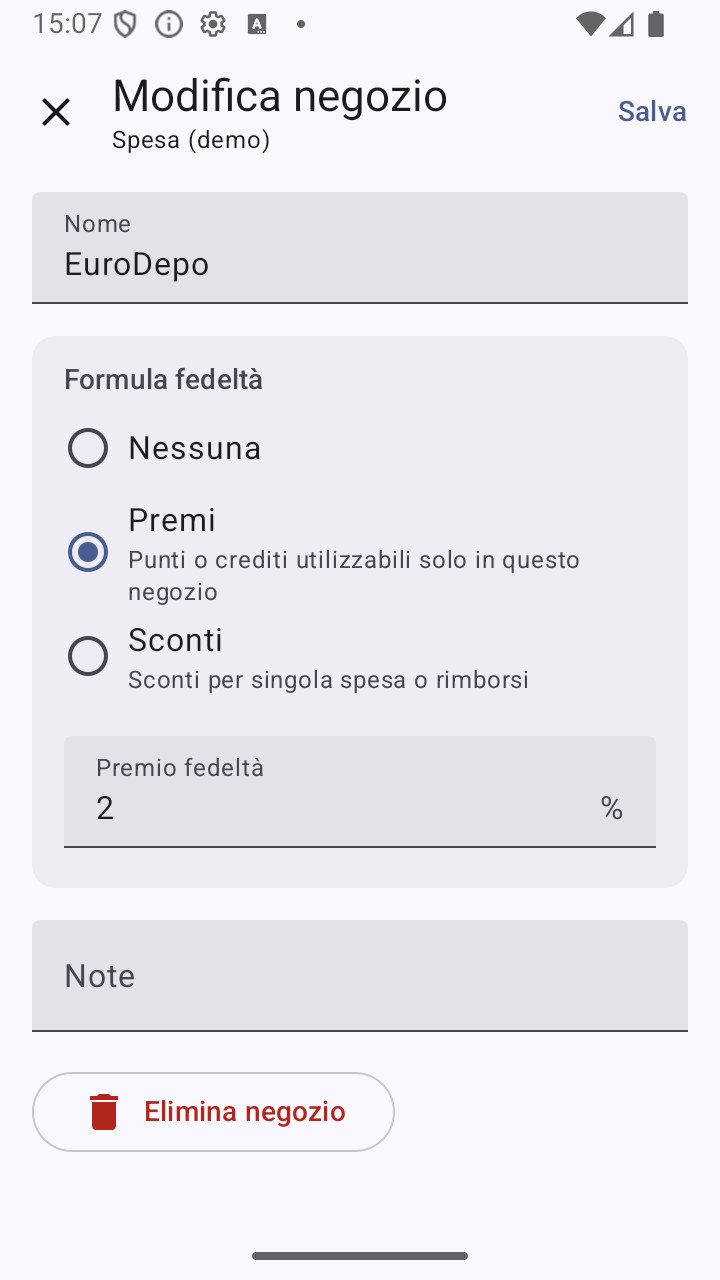Choose the Sconti radio button
Screen dimensions: 720x1280
88,656
